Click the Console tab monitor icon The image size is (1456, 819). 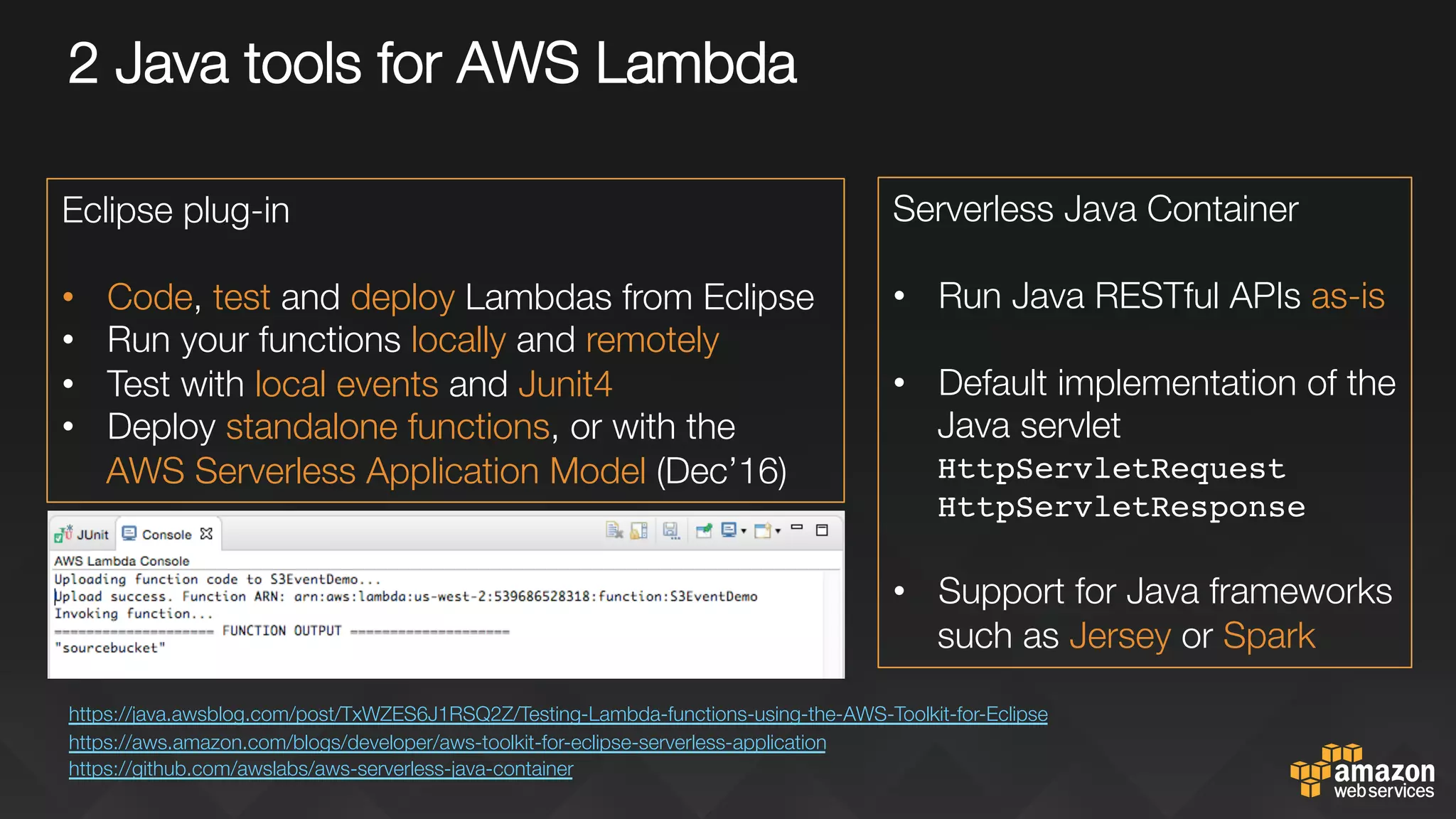click(129, 534)
